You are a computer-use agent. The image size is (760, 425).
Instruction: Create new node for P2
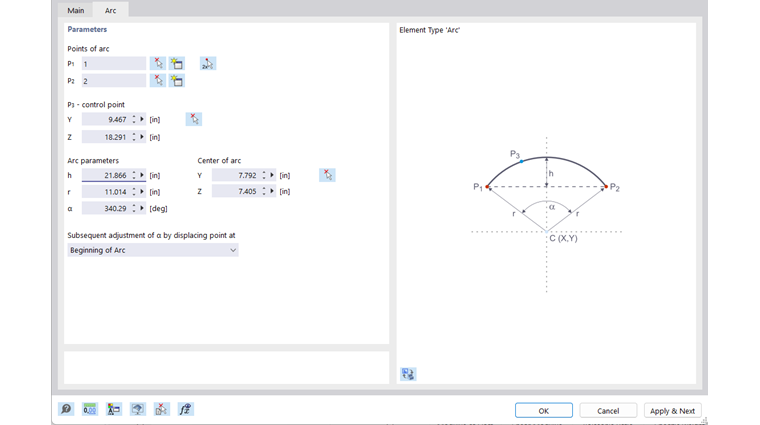(x=177, y=80)
